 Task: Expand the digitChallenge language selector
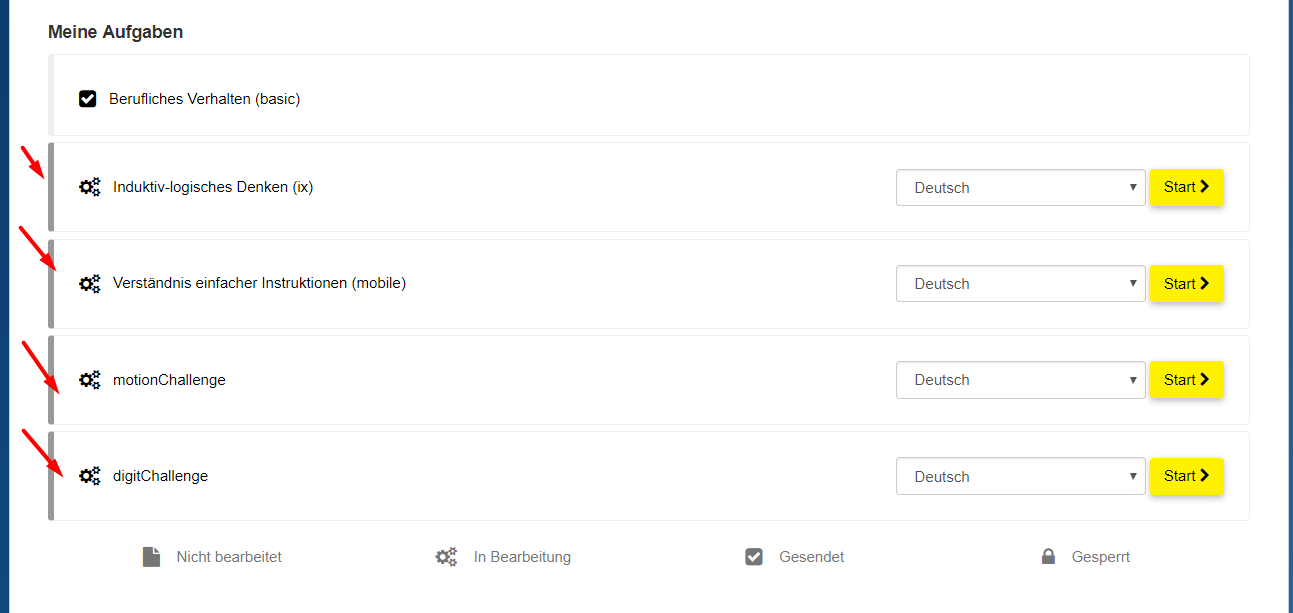pos(1020,476)
